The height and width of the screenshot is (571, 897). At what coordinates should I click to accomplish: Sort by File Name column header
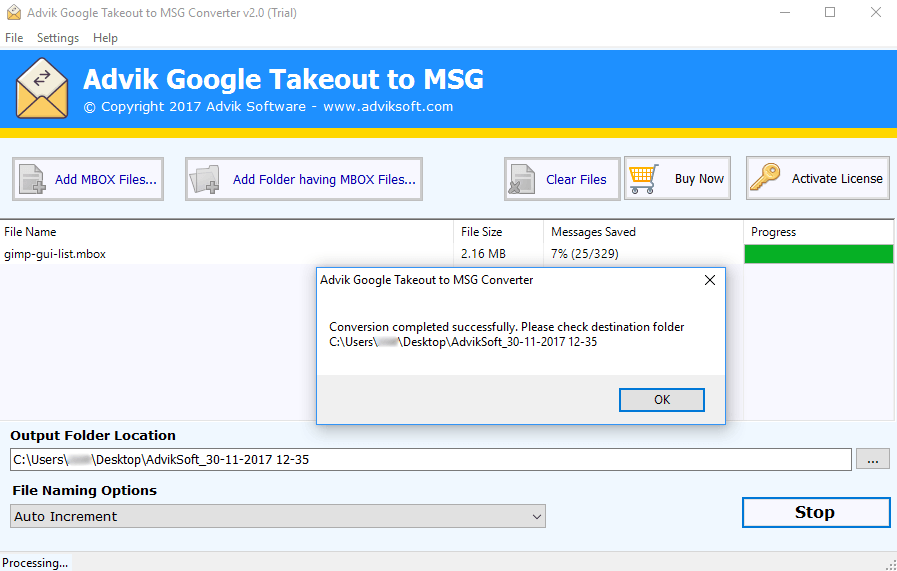pyautogui.click(x=227, y=232)
